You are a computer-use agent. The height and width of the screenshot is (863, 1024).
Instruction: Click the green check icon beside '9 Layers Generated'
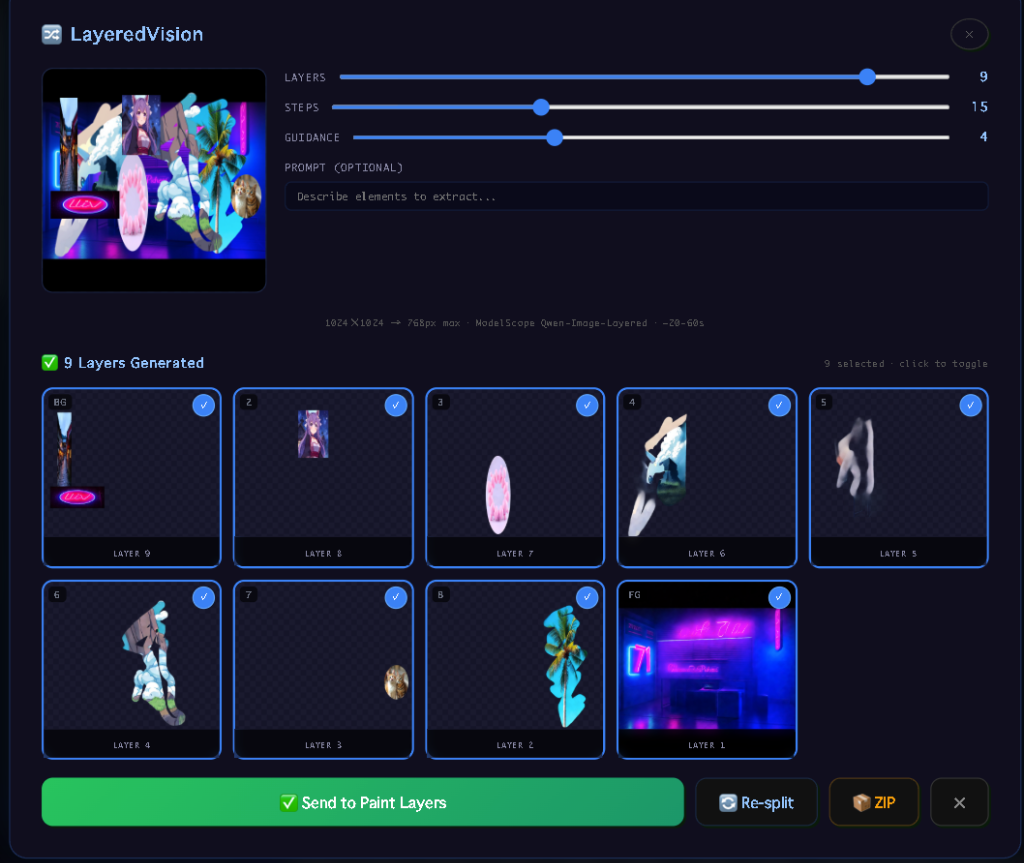(x=50, y=363)
